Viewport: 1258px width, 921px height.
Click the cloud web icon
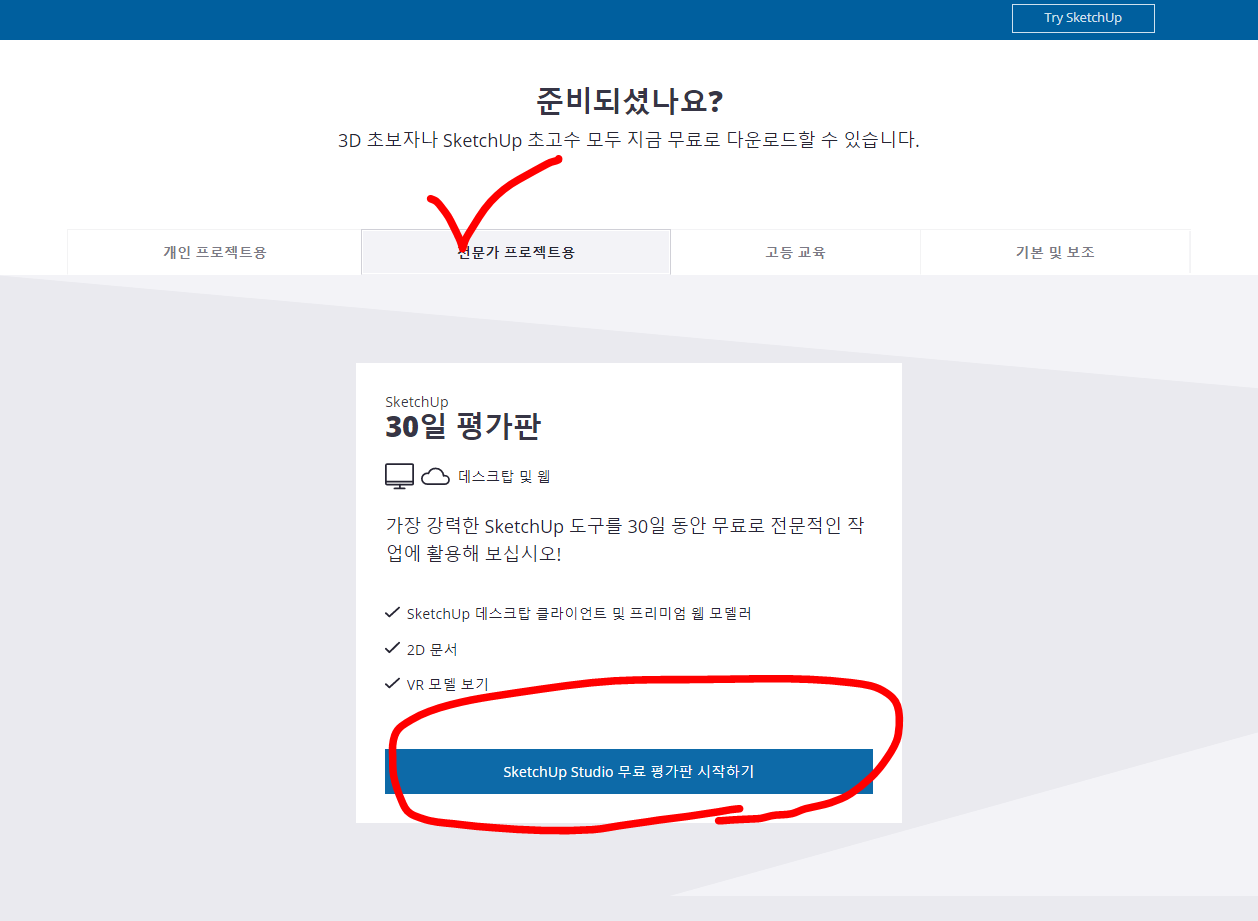pos(435,477)
